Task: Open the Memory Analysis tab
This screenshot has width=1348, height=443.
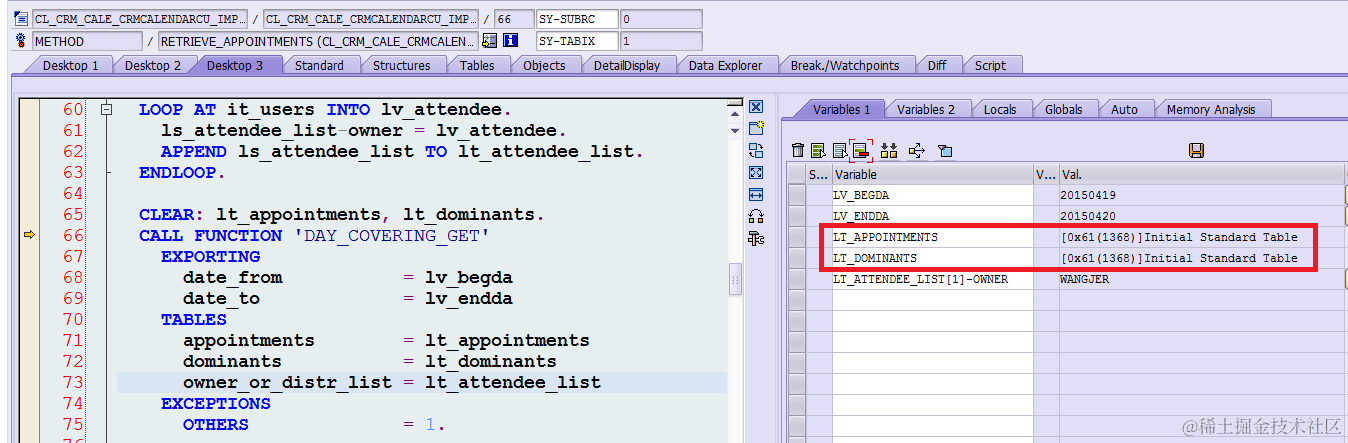Action: 1211,109
